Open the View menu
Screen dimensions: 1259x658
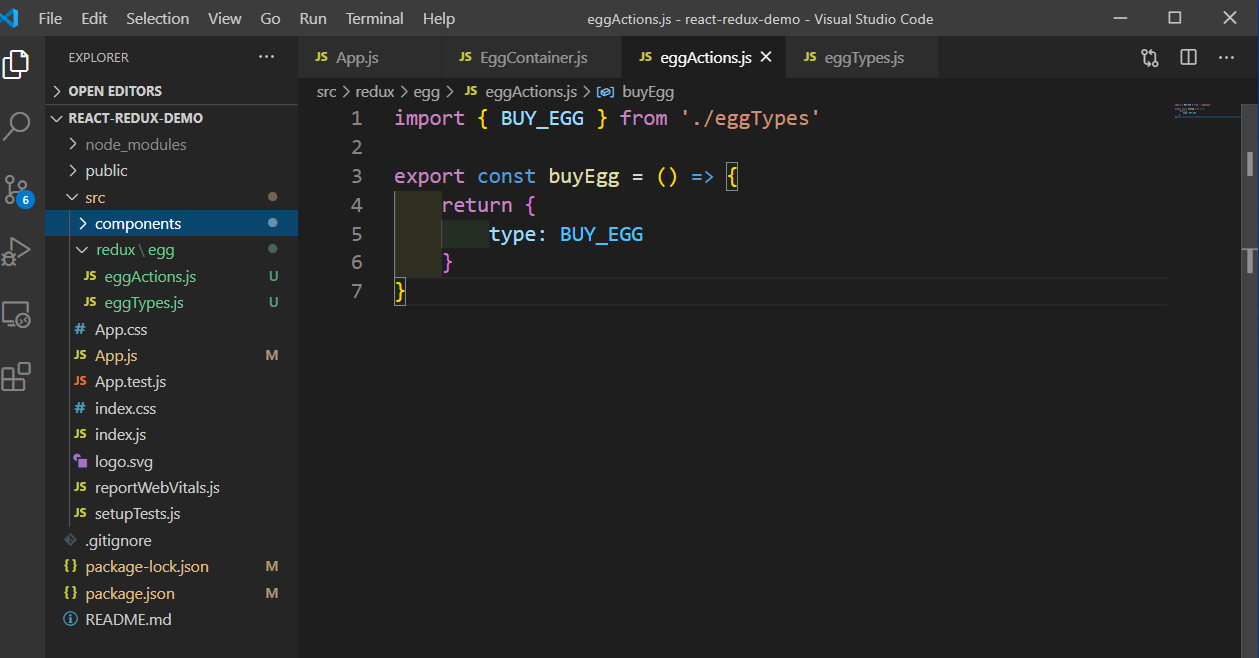tap(225, 18)
